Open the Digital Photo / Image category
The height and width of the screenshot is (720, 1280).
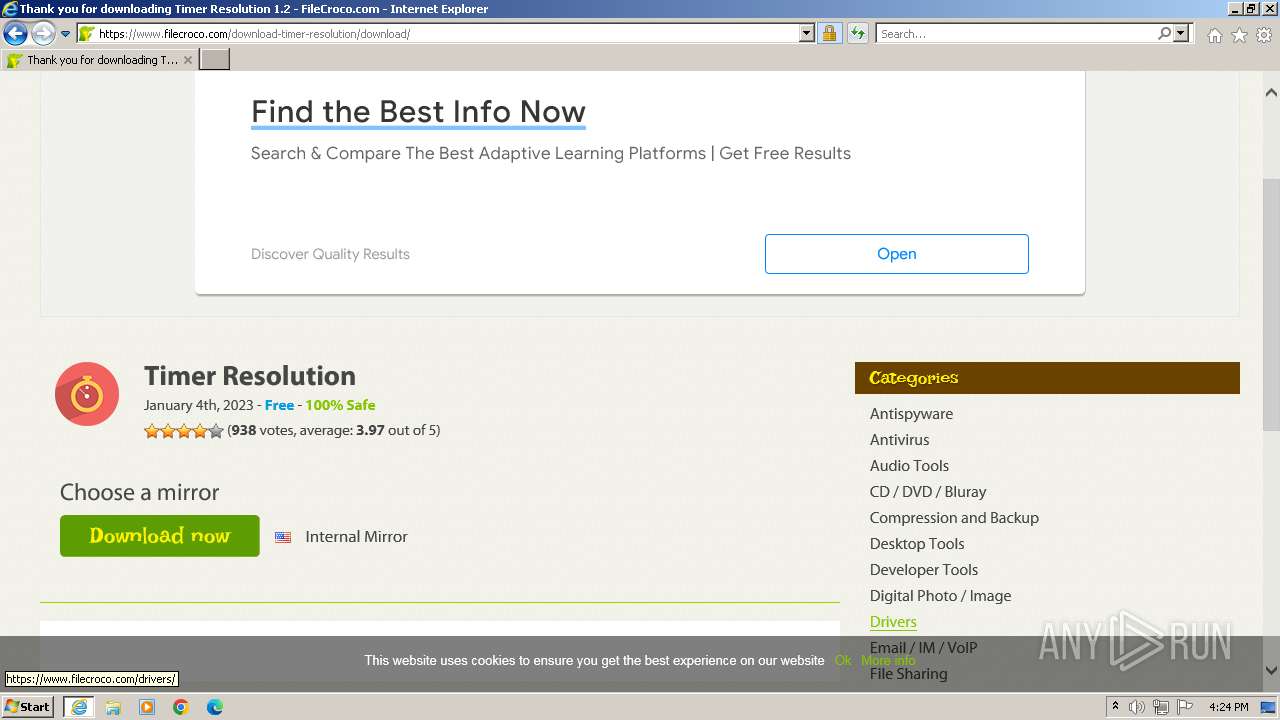[x=940, y=596]
